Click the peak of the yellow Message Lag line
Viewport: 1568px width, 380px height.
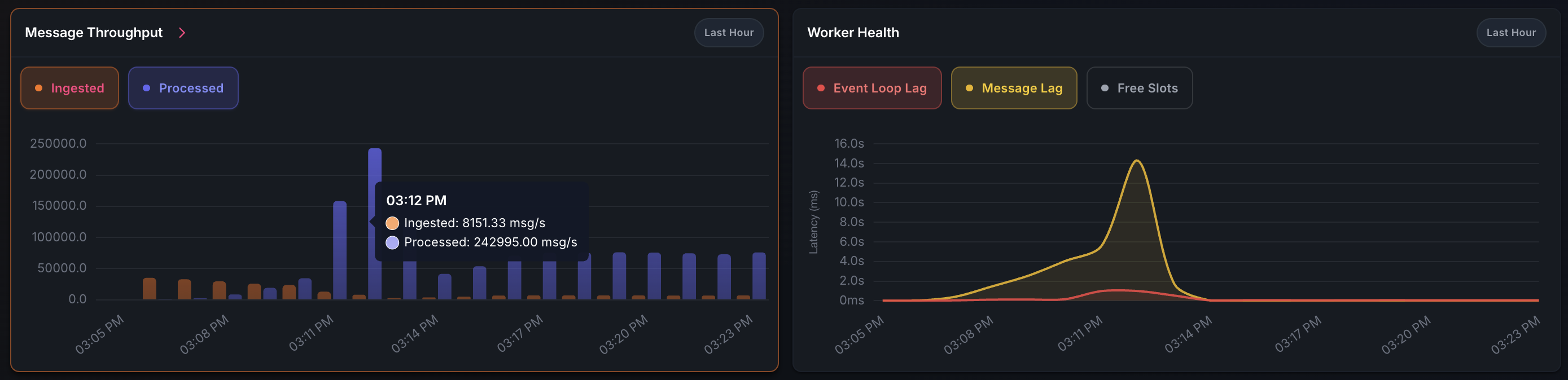1137,161
